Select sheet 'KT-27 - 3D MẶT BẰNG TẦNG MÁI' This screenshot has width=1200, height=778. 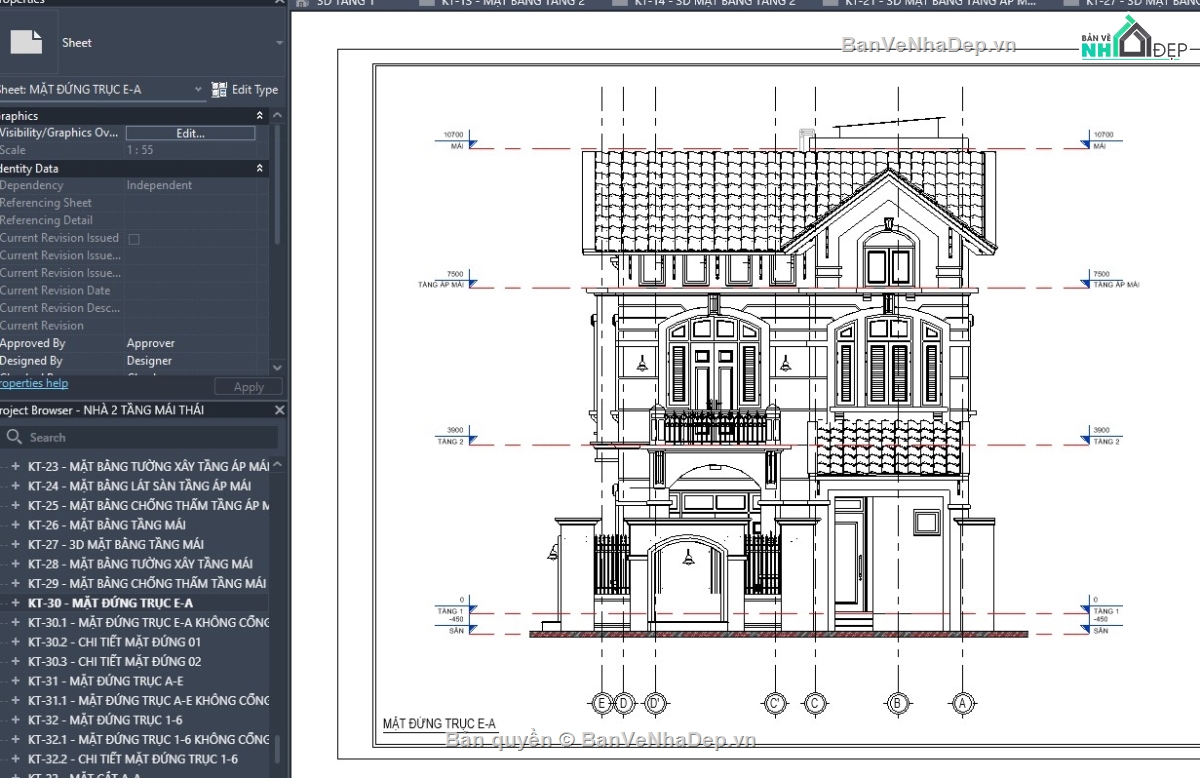coord(116,544)
